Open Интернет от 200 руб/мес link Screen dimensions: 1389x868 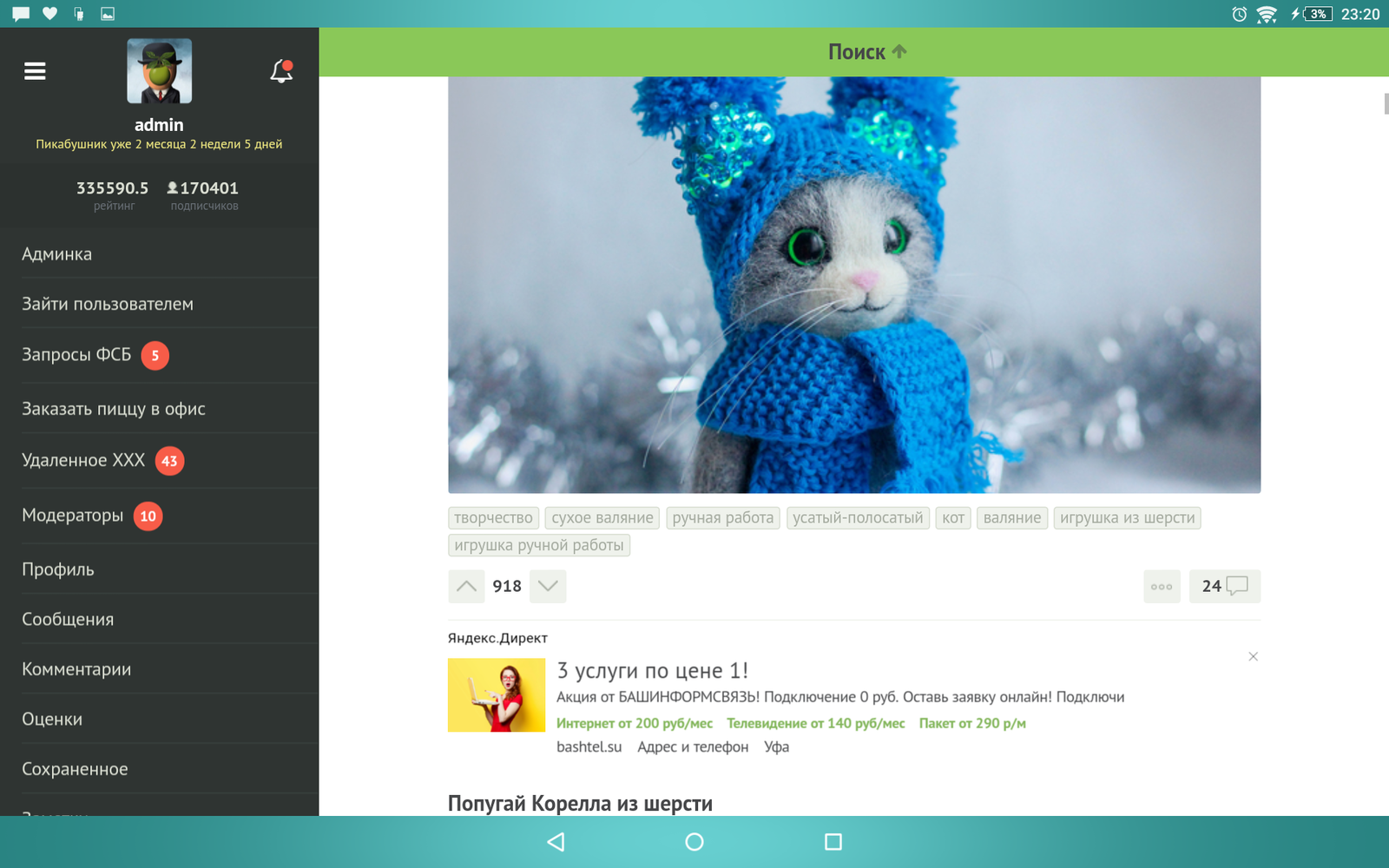pos(635,723)
